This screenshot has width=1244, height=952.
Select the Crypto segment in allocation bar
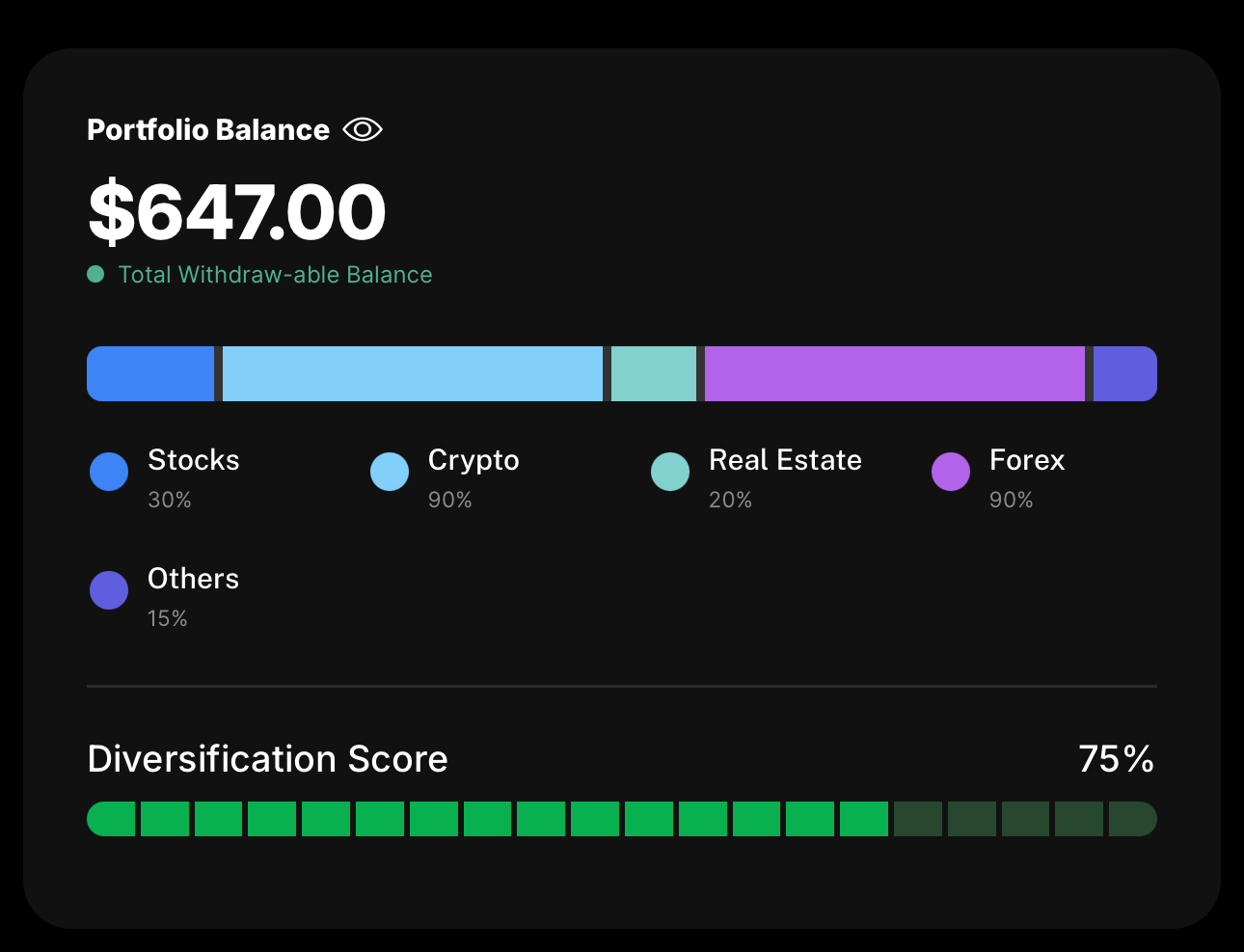click(413, 373)
